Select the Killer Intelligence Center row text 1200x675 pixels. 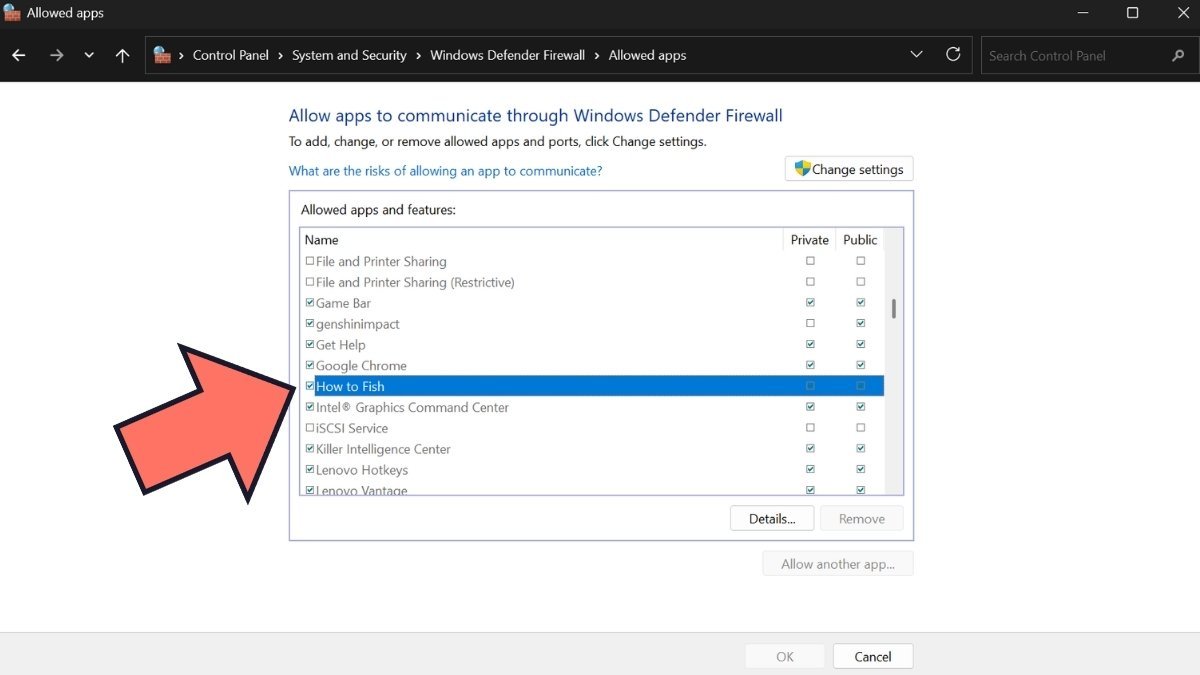pos(383,449)
